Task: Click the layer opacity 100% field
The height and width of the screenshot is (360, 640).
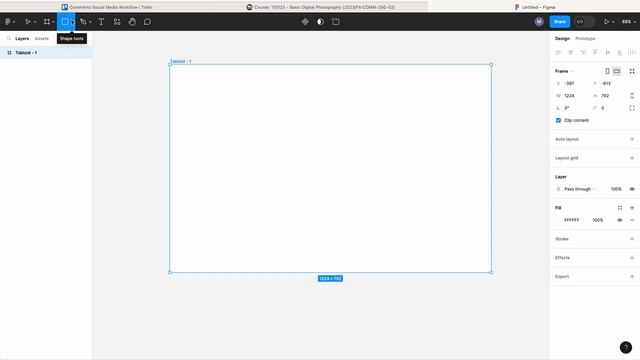Action: click(616, 189)
